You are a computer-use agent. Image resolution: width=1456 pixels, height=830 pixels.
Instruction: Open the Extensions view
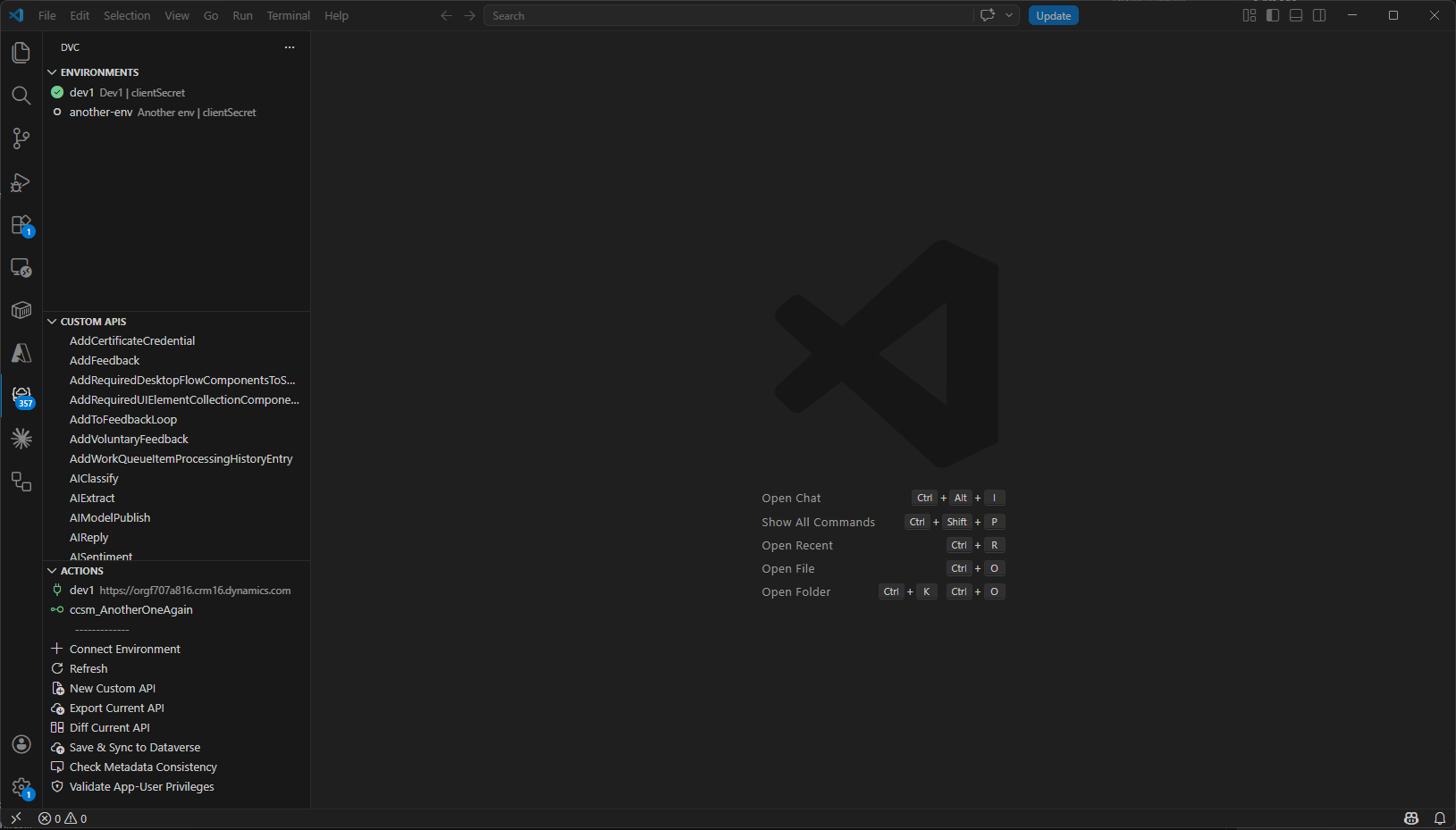(21, 225)
